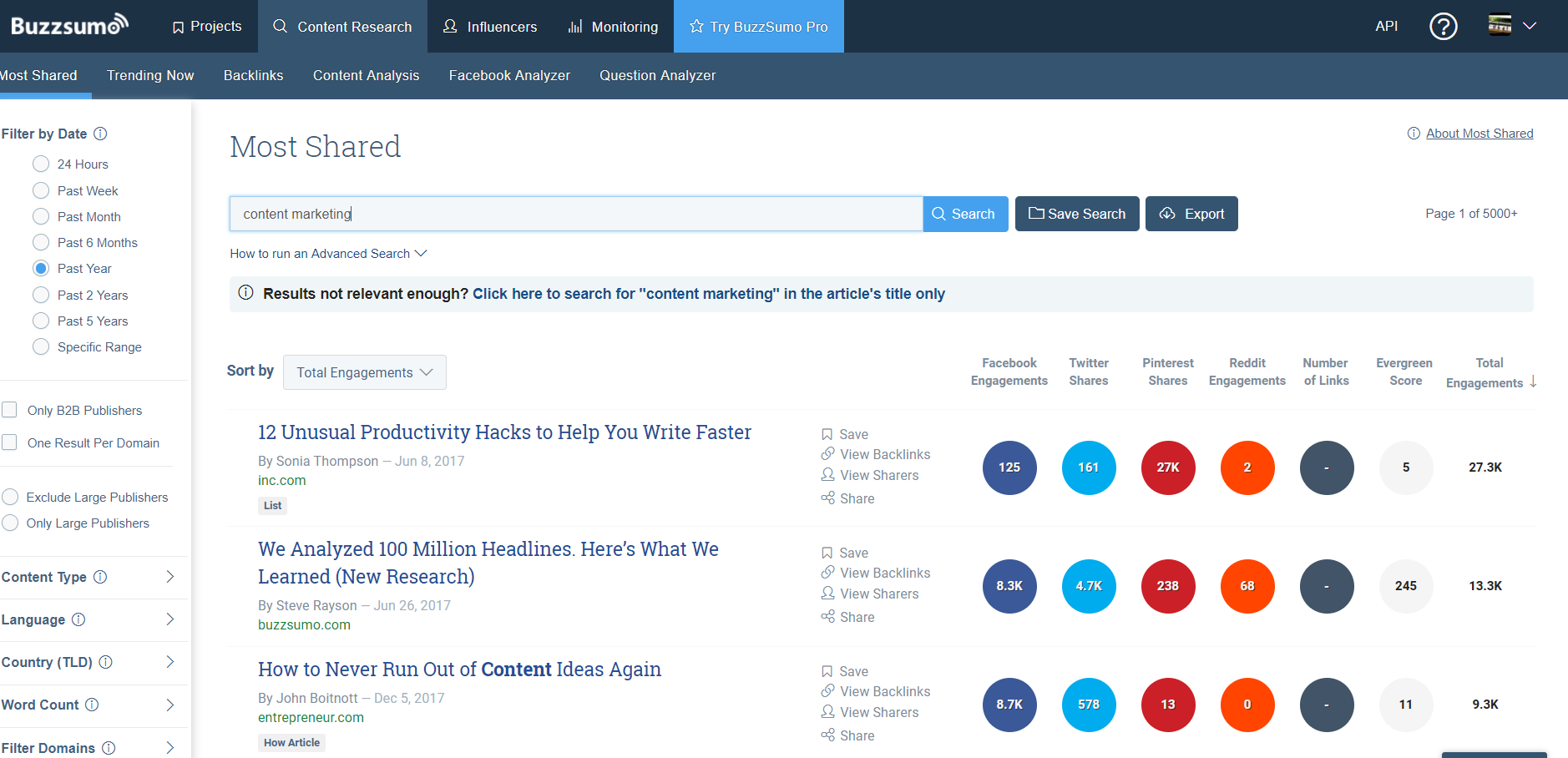Viewport: 1568px width, 758px height.
Task: Click Twitter shares circle showing 578
Action: pyautogui.click(x=1089, y=705)
